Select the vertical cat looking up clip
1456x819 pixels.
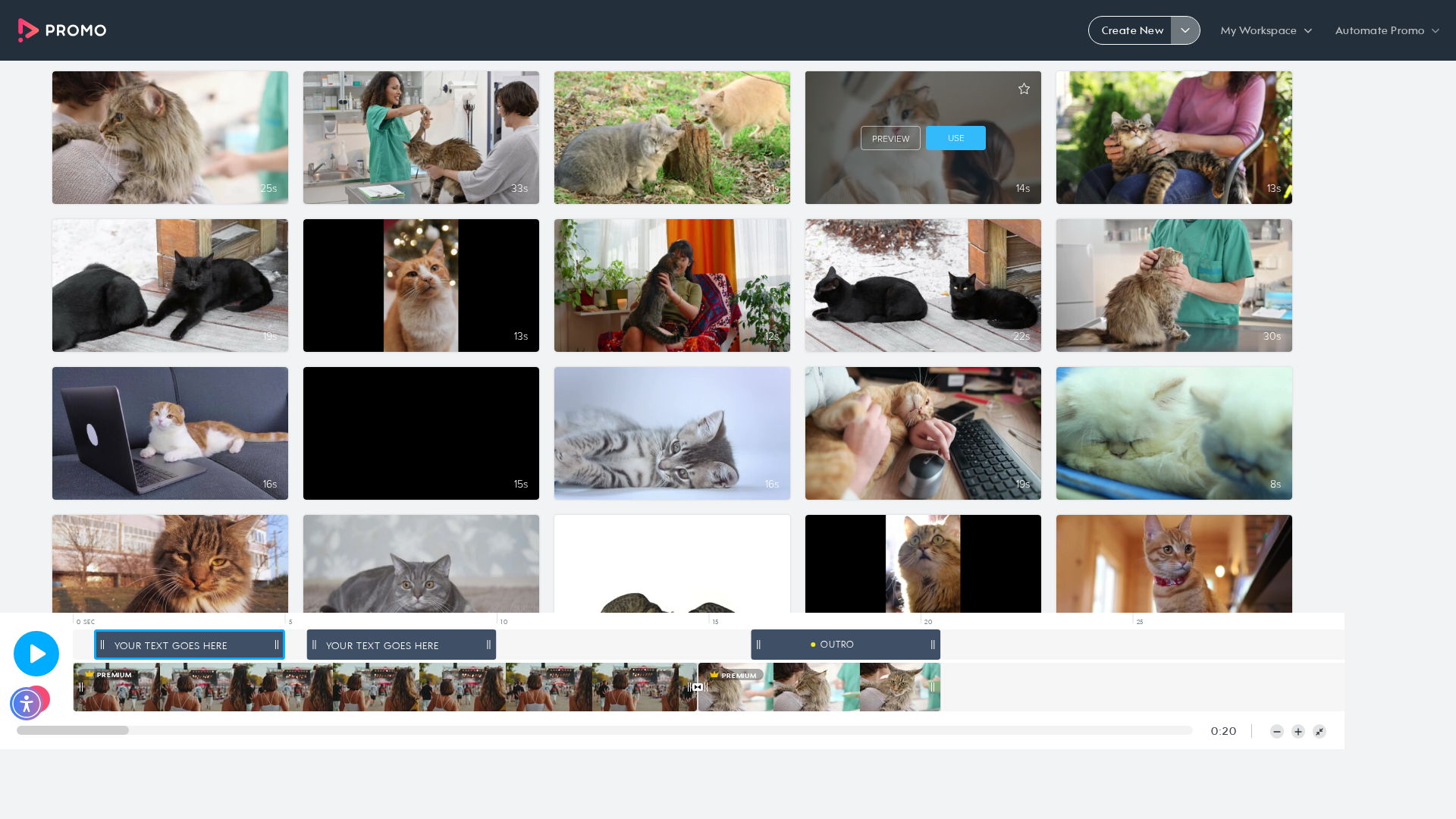pyautogui.click(x=923, y=563)
